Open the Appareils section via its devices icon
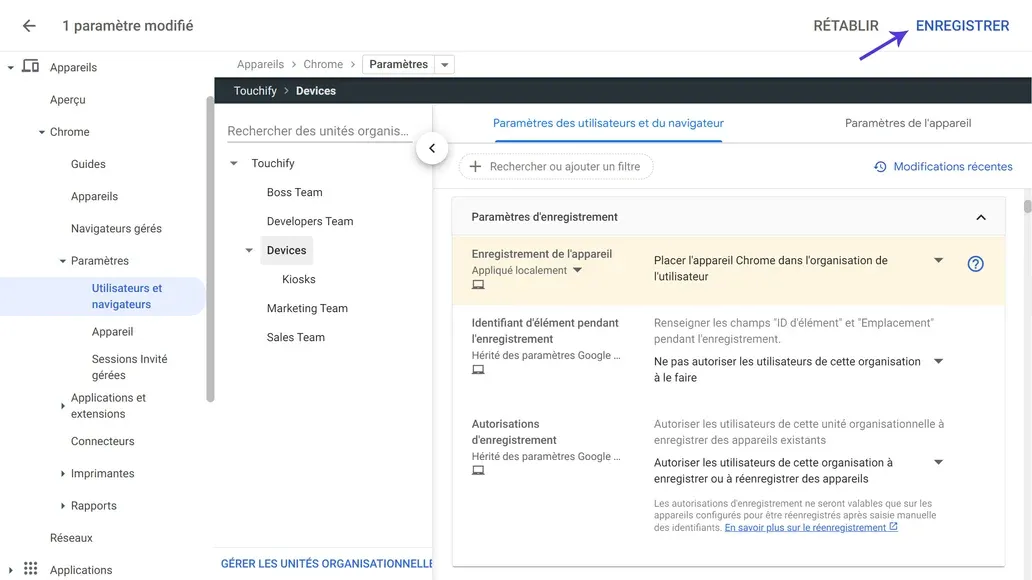The image size is (1032, 580). pos(30,67)
